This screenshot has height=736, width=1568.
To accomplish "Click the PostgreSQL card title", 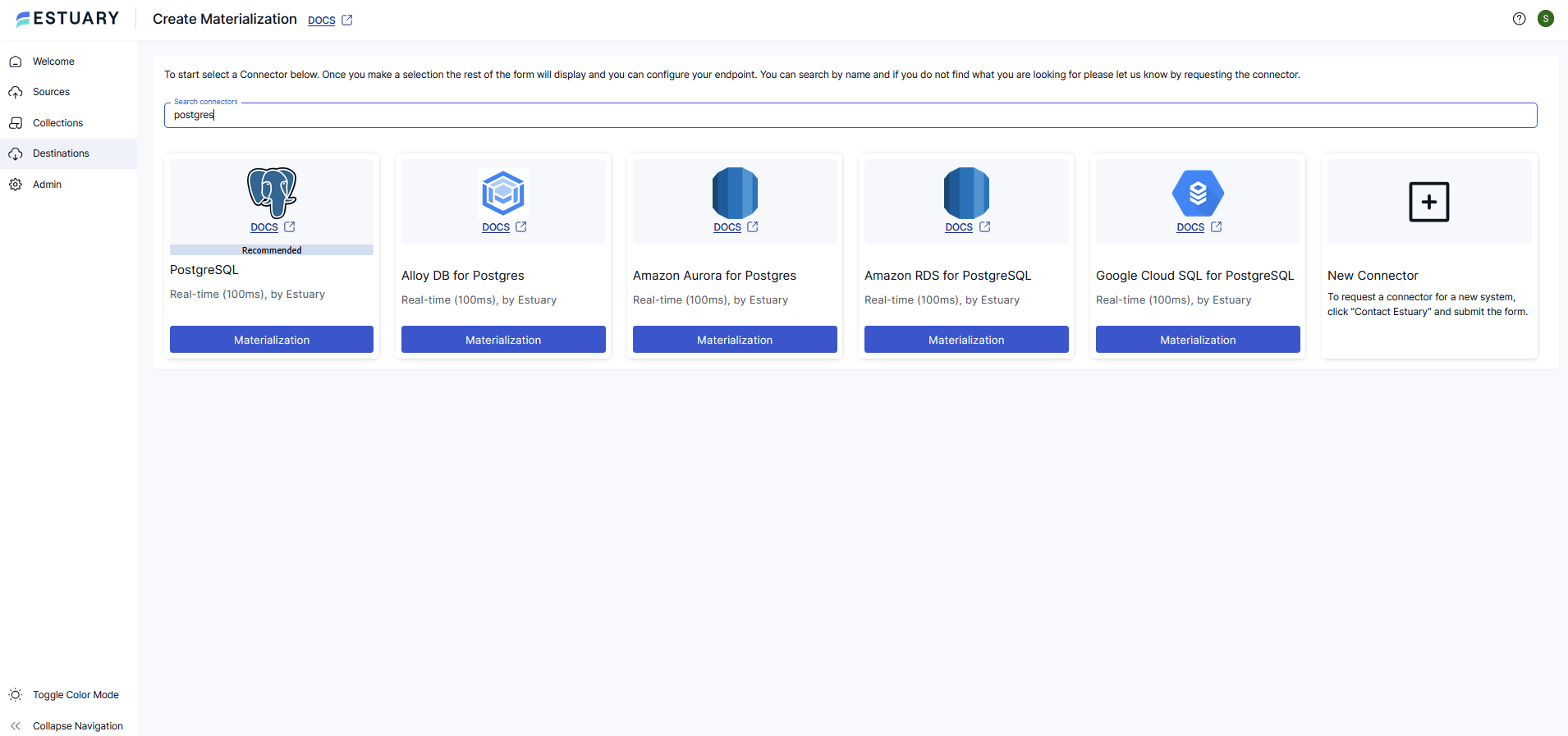I will click(x=204, y=270).
